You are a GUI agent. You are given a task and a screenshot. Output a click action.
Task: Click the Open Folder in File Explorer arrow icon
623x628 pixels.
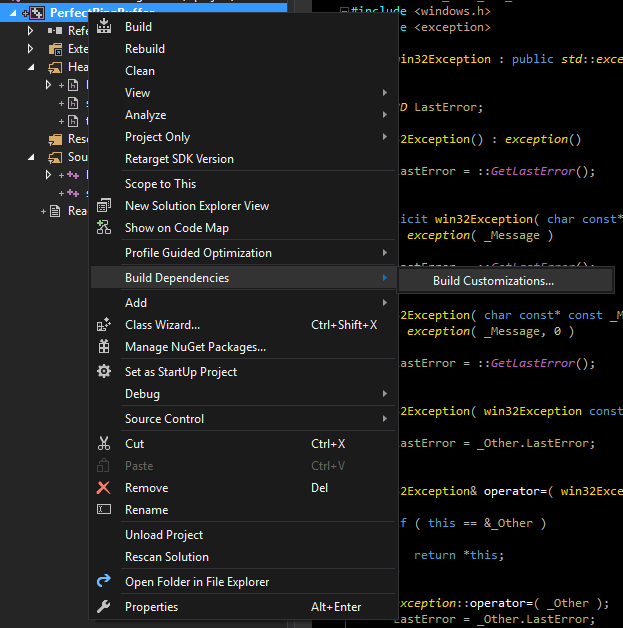click(104, 581)
